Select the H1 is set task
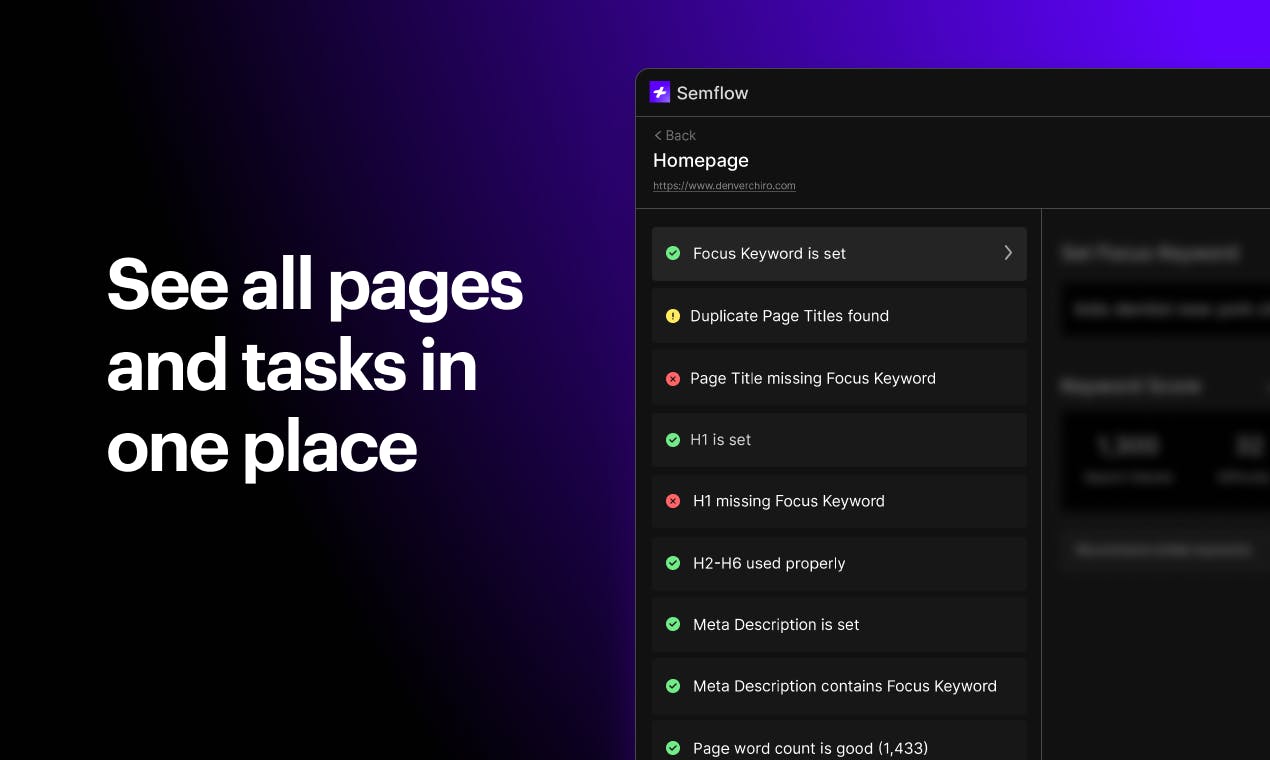Image resolution: width=1270 pixels, height=760 pixels. tap(839, 440)
